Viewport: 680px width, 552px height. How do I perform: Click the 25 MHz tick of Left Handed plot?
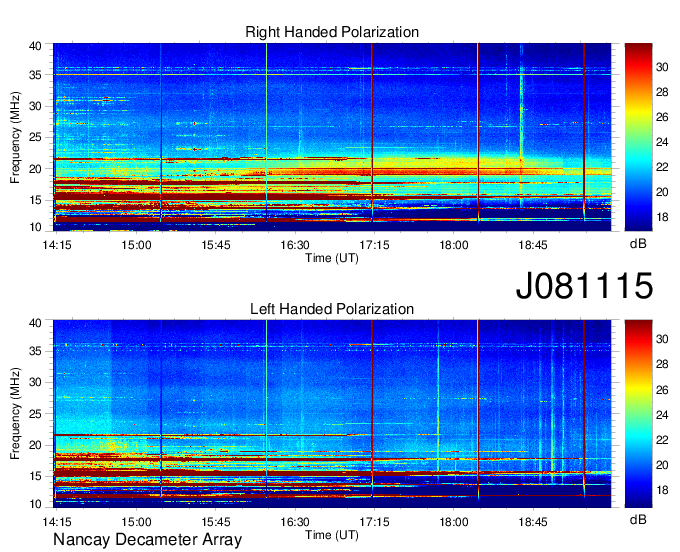[35, 414]
